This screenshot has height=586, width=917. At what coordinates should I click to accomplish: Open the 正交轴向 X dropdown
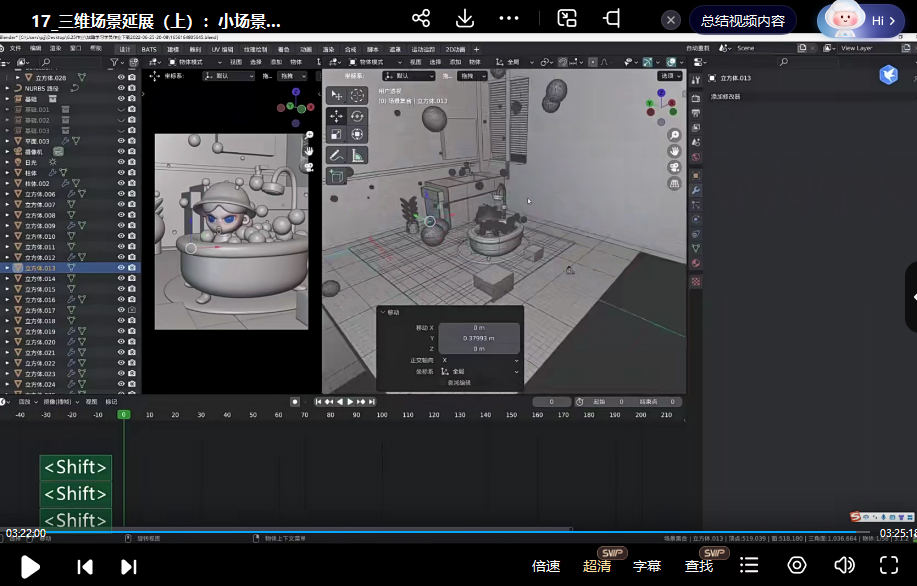(479, 360)
